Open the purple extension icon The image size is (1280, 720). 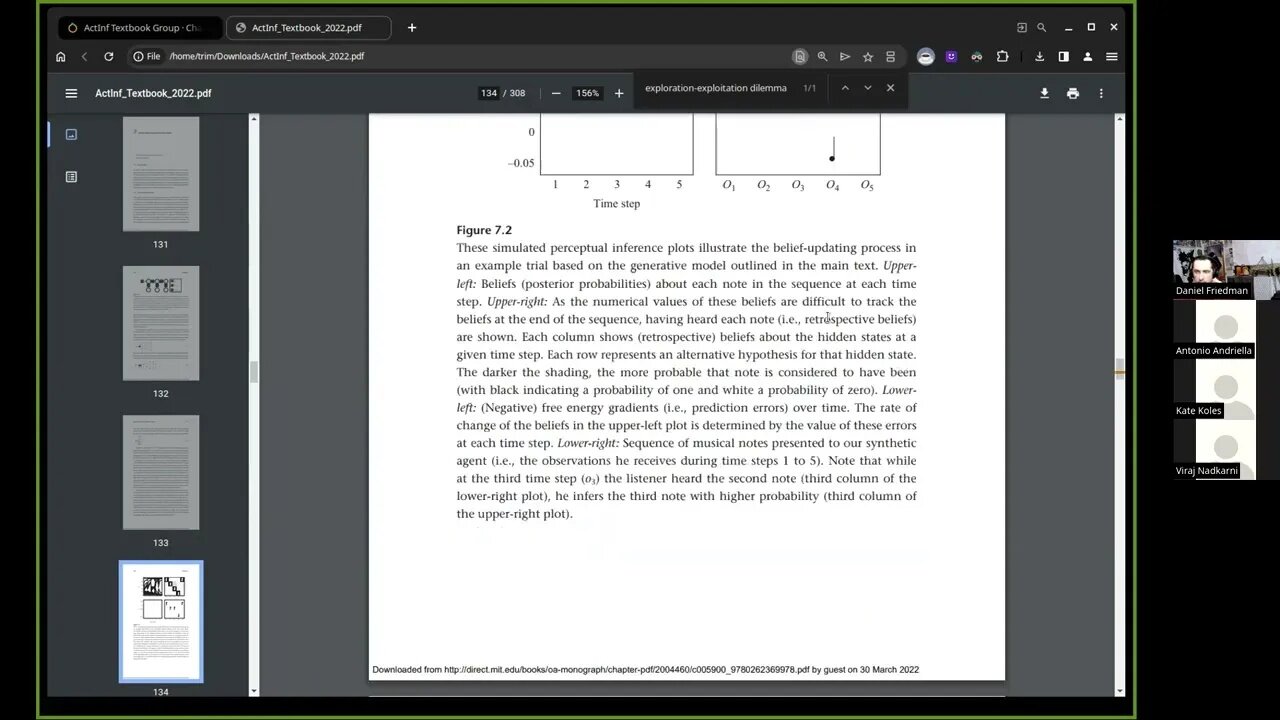coord(951,56)
